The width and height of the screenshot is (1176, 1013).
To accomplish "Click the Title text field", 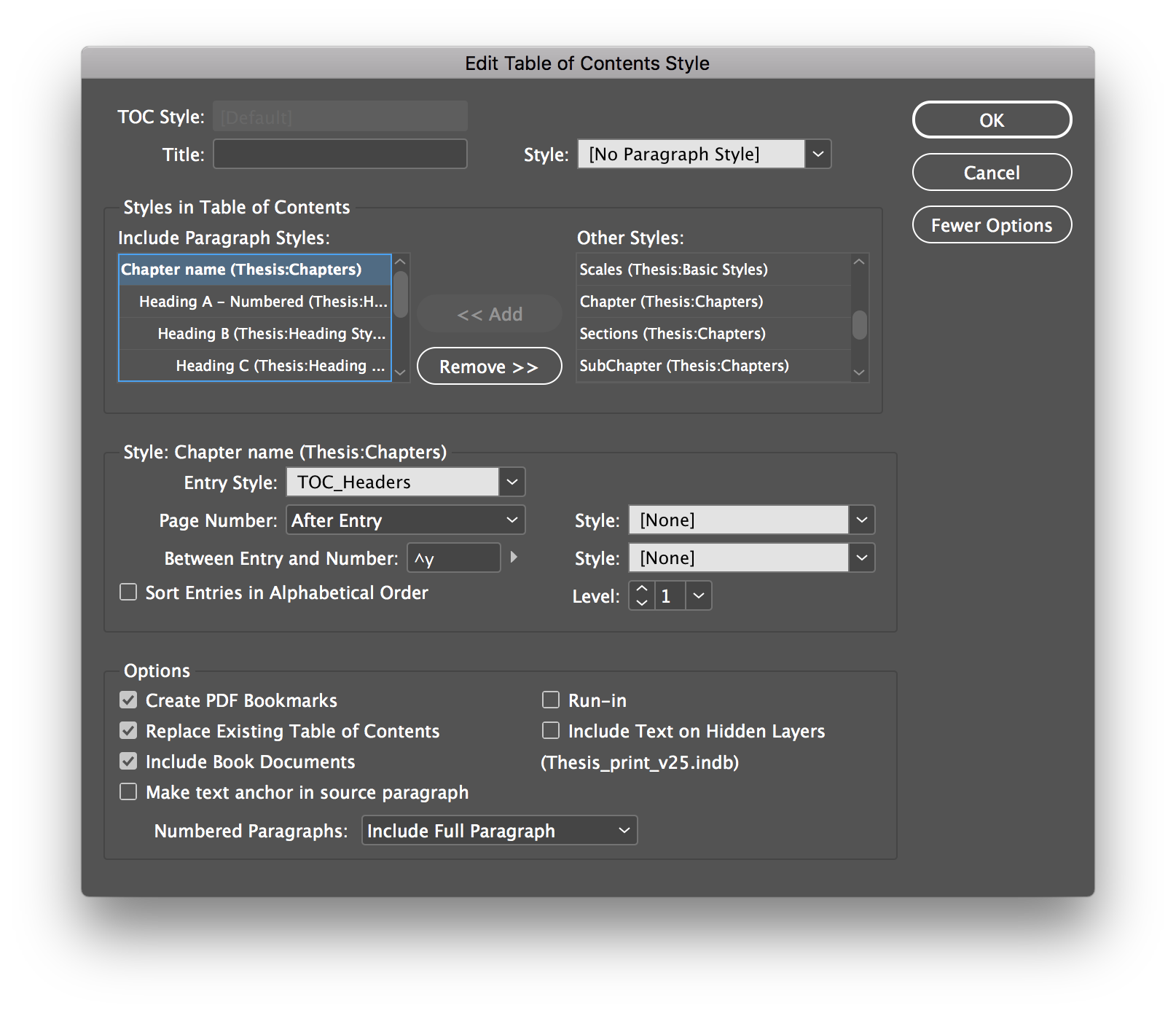I will pos(340,155).
